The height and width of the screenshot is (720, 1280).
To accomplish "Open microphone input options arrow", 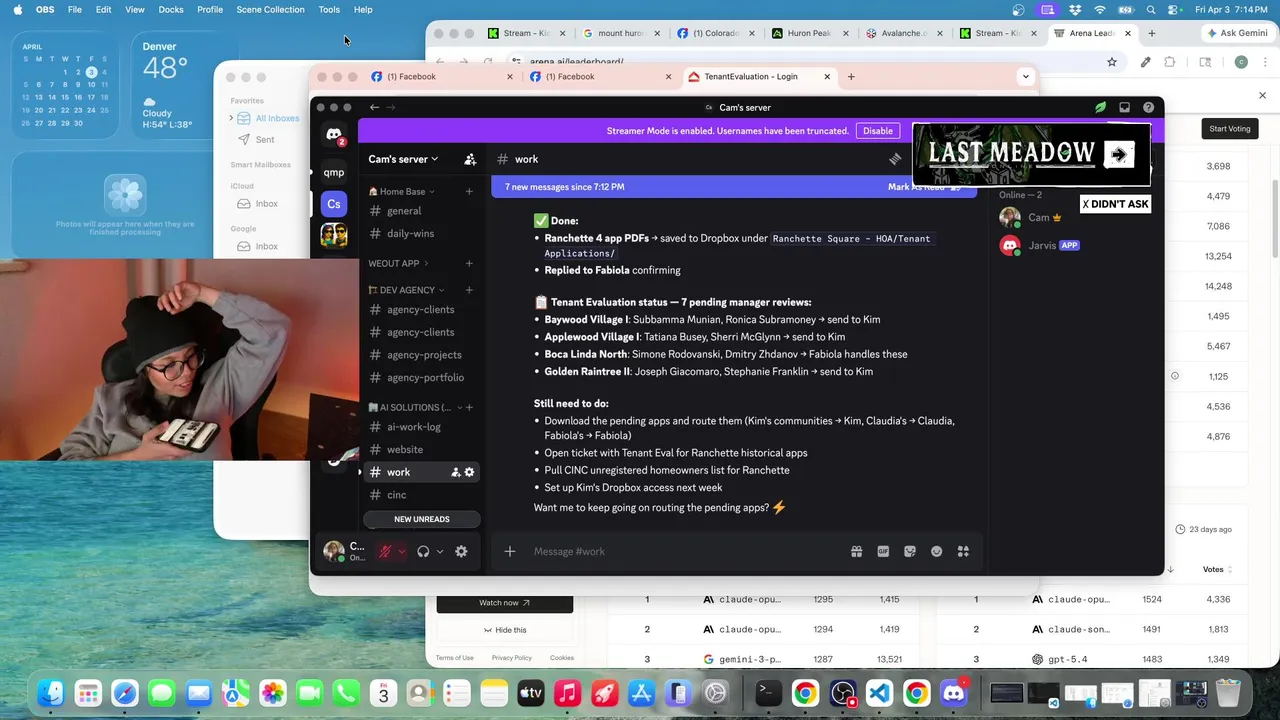I will (402, 551).
